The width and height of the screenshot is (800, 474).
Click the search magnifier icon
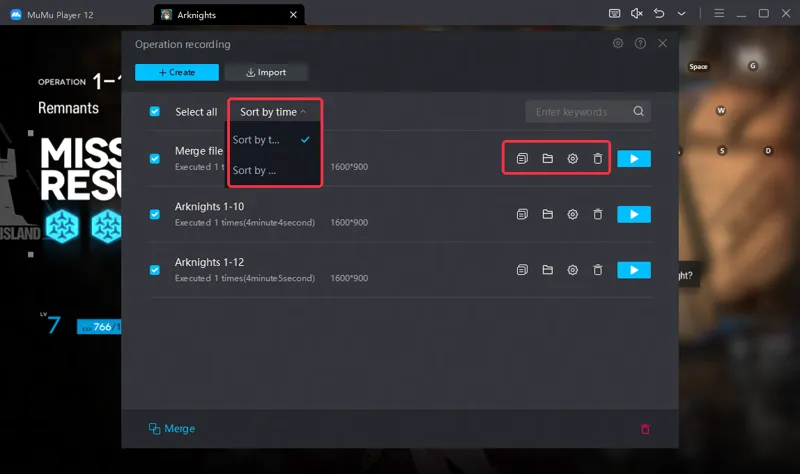point(638,111)
